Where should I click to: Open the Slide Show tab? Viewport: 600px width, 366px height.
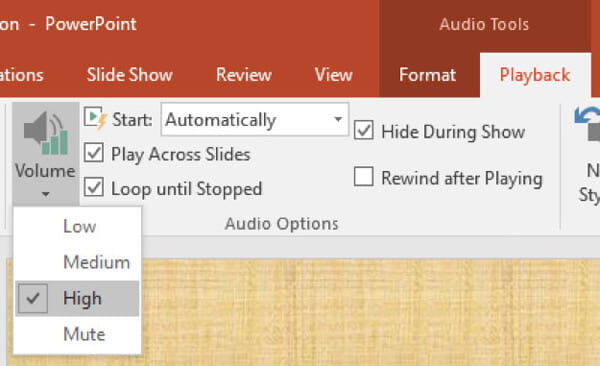tap(129, 75)
